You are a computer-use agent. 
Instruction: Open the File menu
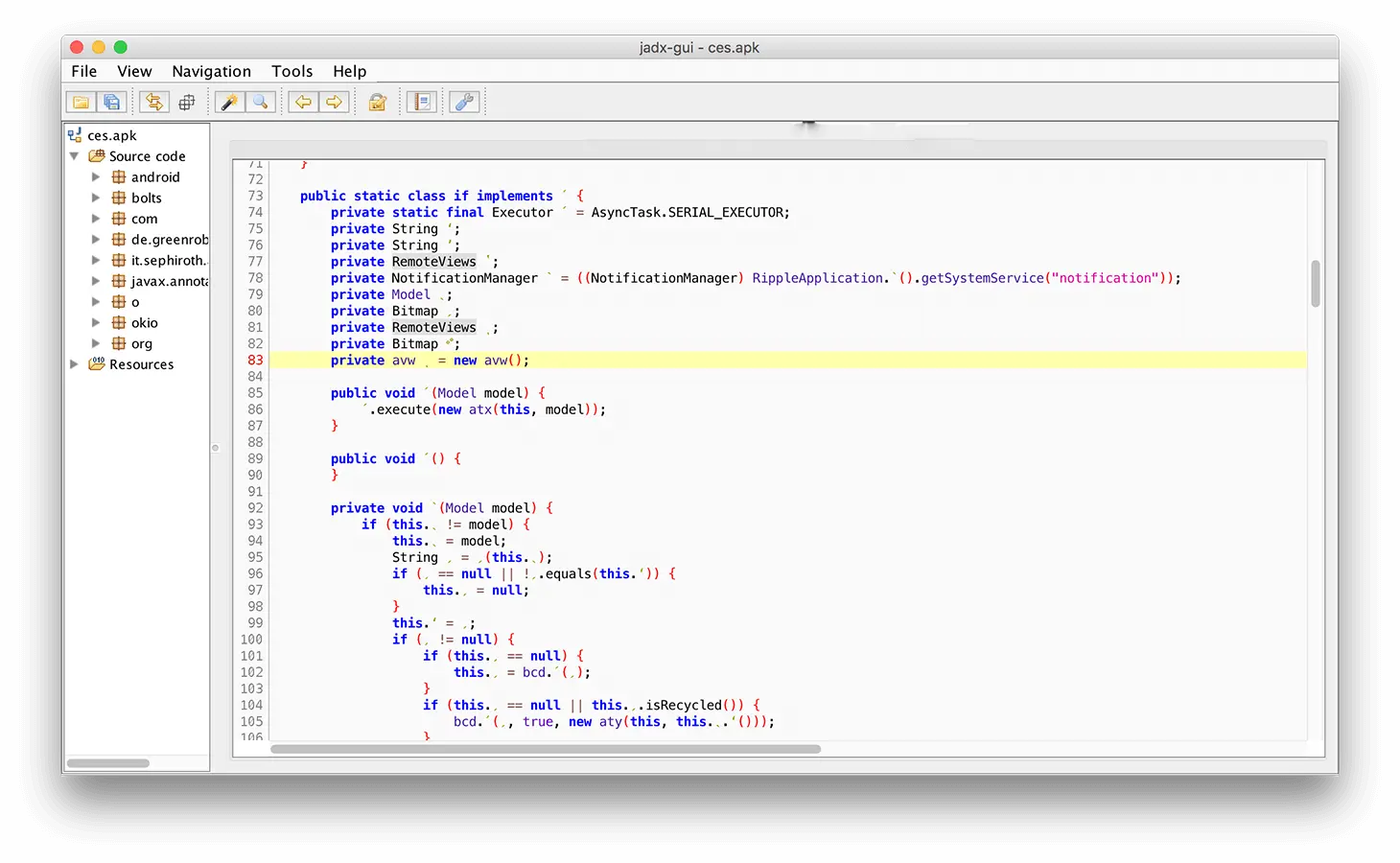[84, 71]
